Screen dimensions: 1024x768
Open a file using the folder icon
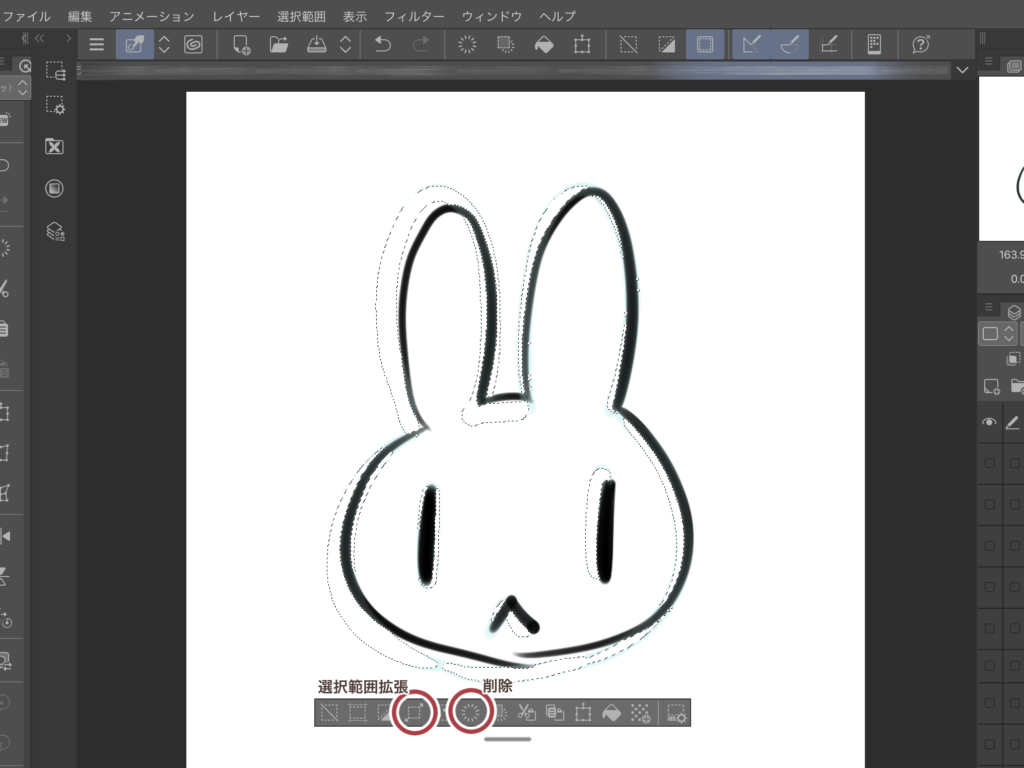279,44
